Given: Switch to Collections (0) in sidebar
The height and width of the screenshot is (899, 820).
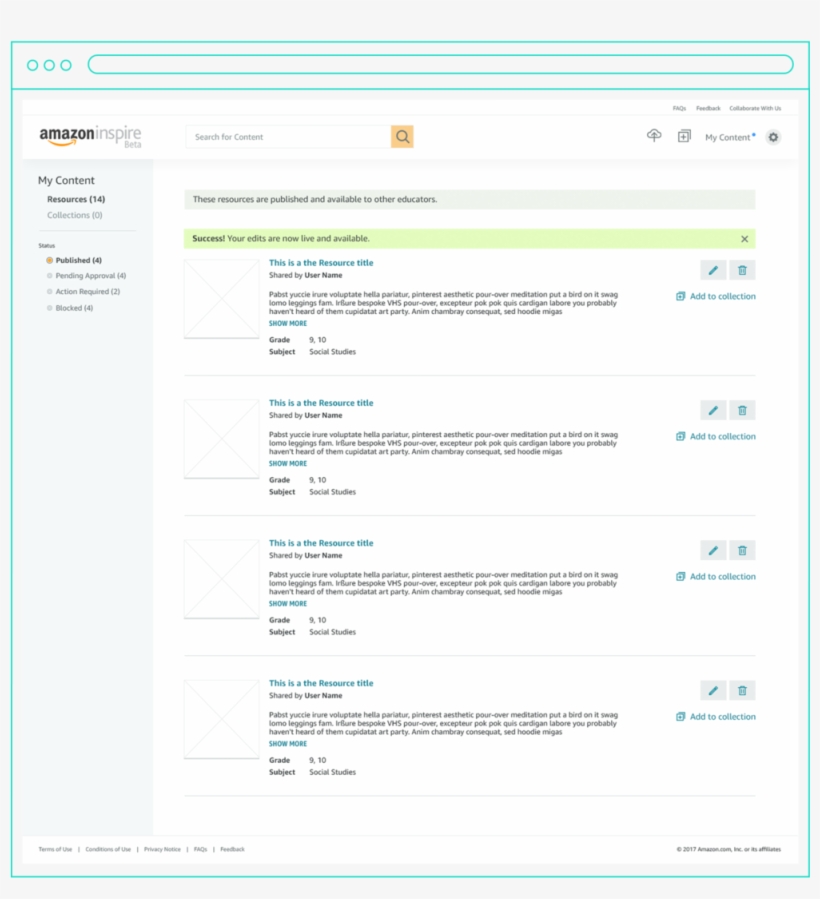Looking at the screenshot, I should click(75, 215).
